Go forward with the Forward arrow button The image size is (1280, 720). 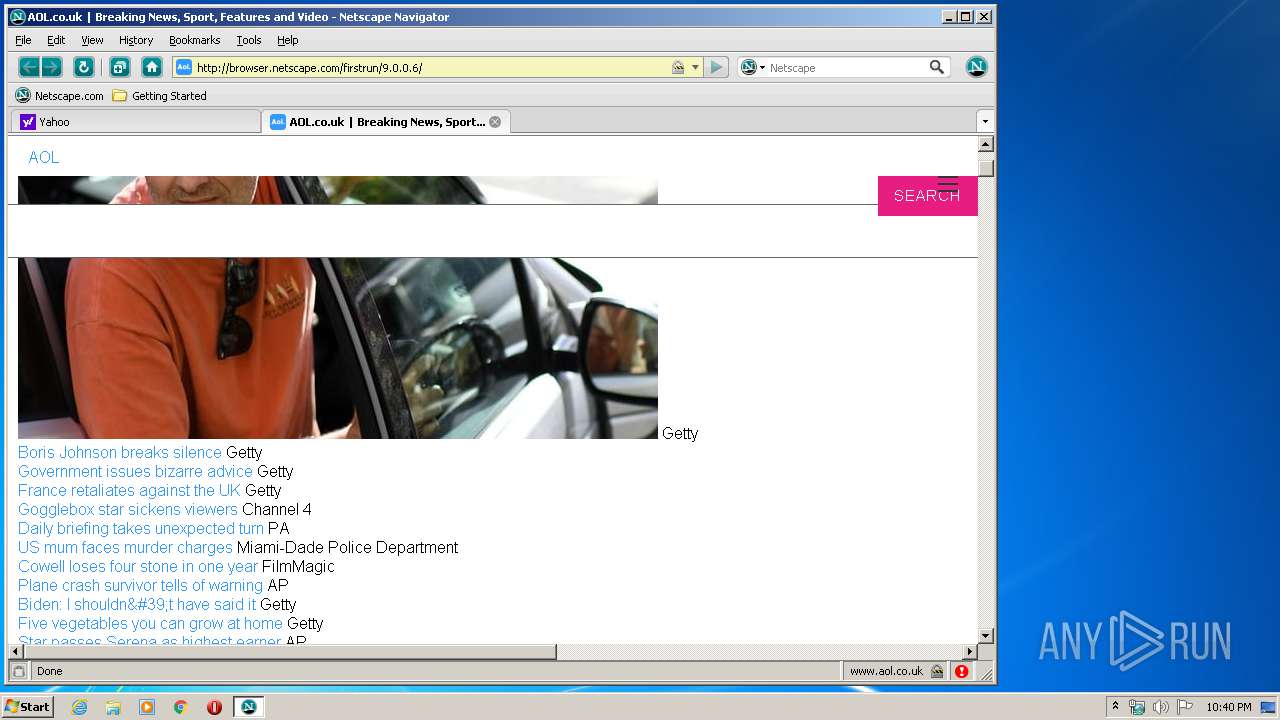[x=52, y=67]
